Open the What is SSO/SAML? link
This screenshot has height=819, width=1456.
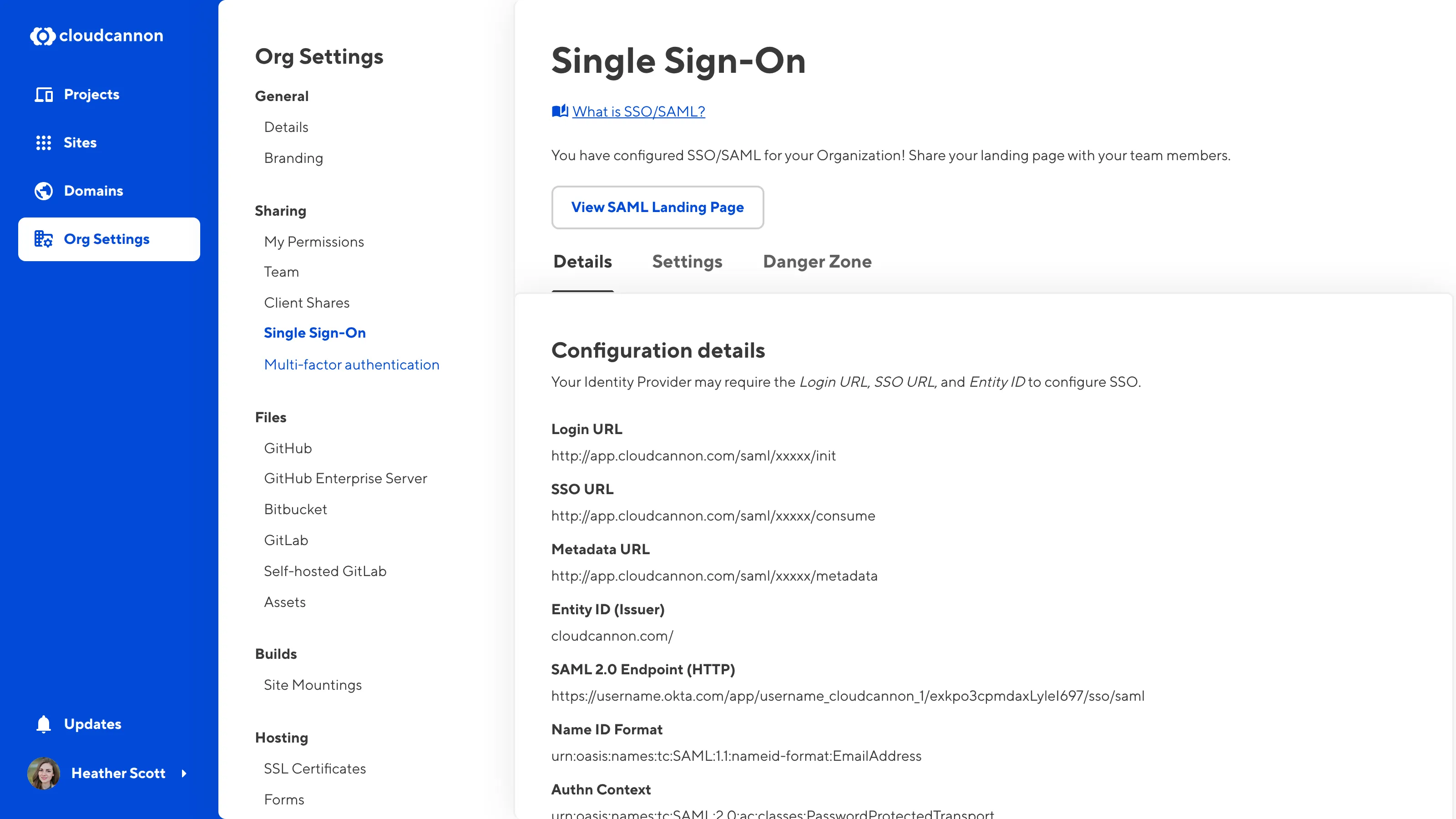(638, 111)
